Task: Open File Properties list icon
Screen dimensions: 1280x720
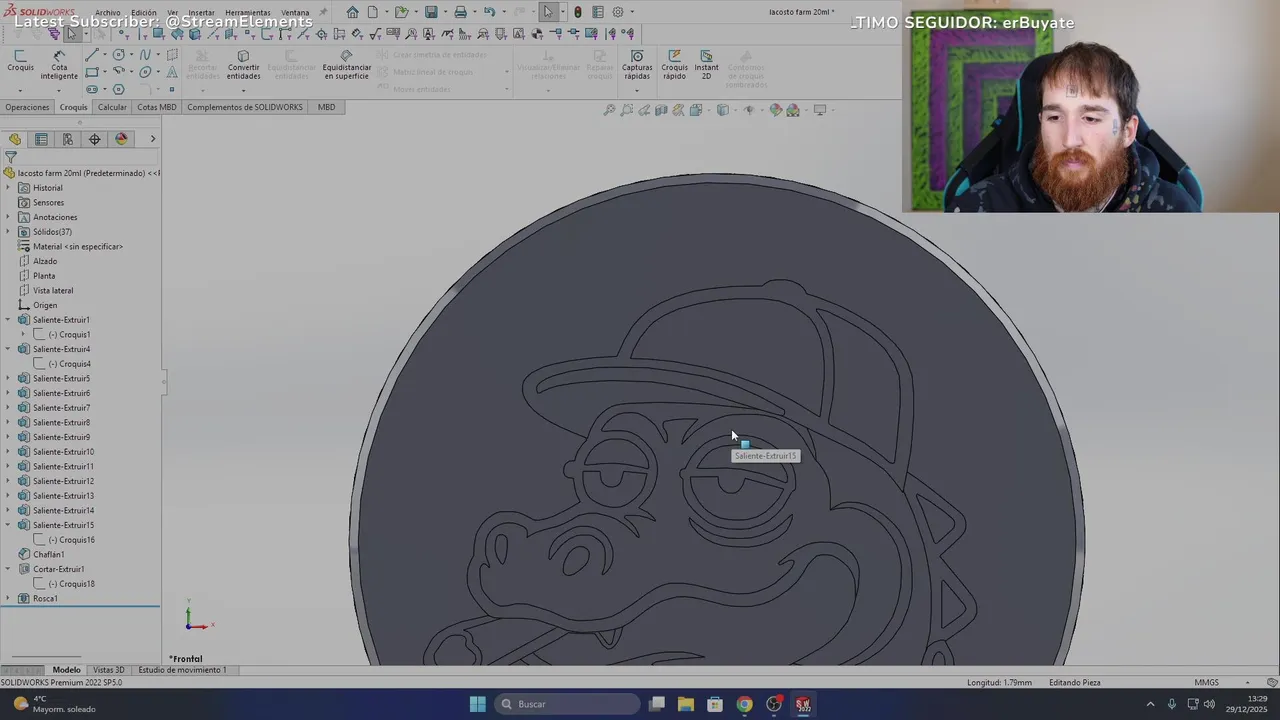Action: coord(598,12)
